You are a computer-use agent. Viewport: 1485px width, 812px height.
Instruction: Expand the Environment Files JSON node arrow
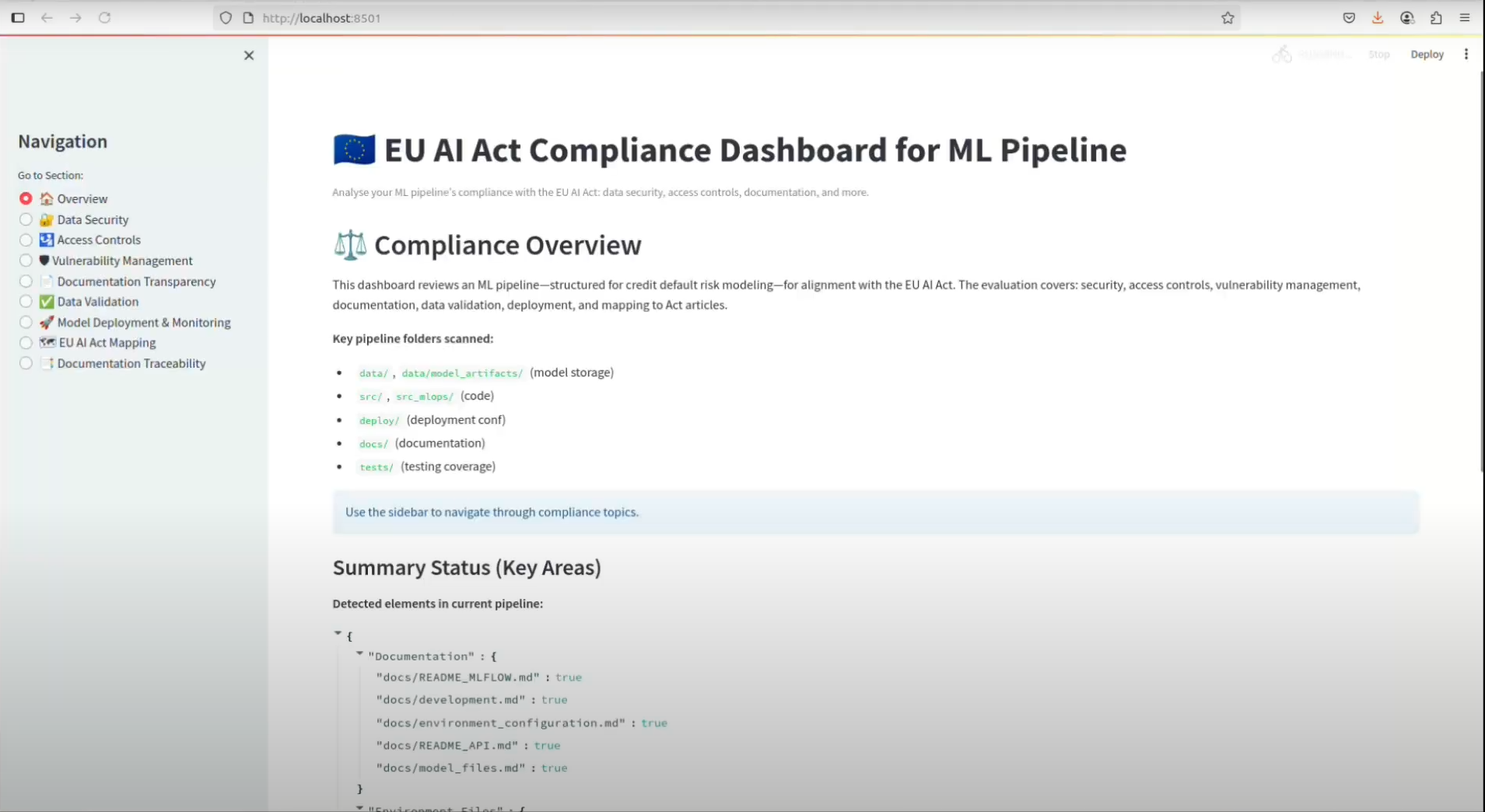(x=359, y=807)
